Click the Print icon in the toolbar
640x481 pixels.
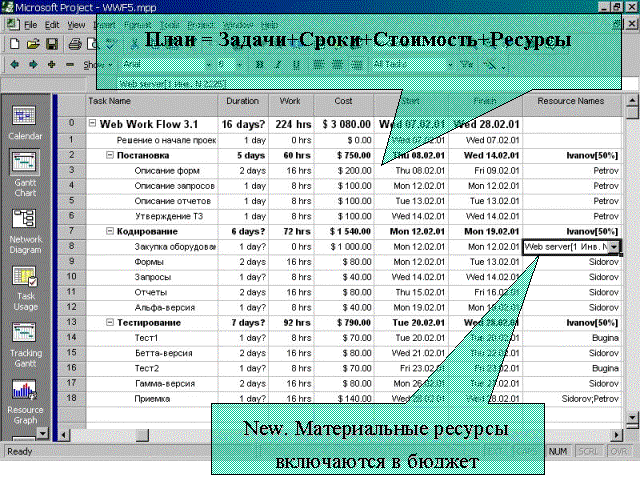pyautogui.click(x=75, y=44)
